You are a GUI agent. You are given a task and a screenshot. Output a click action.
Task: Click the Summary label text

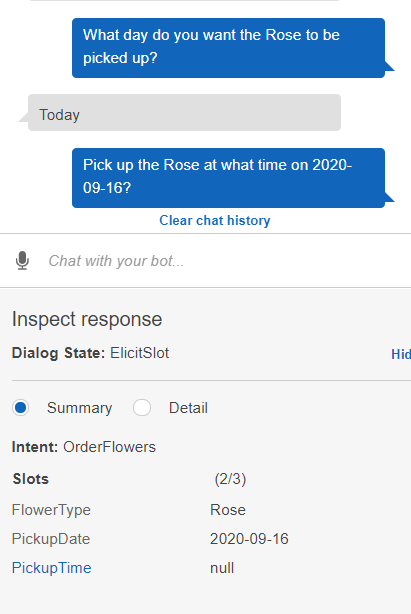pos(79,408)
